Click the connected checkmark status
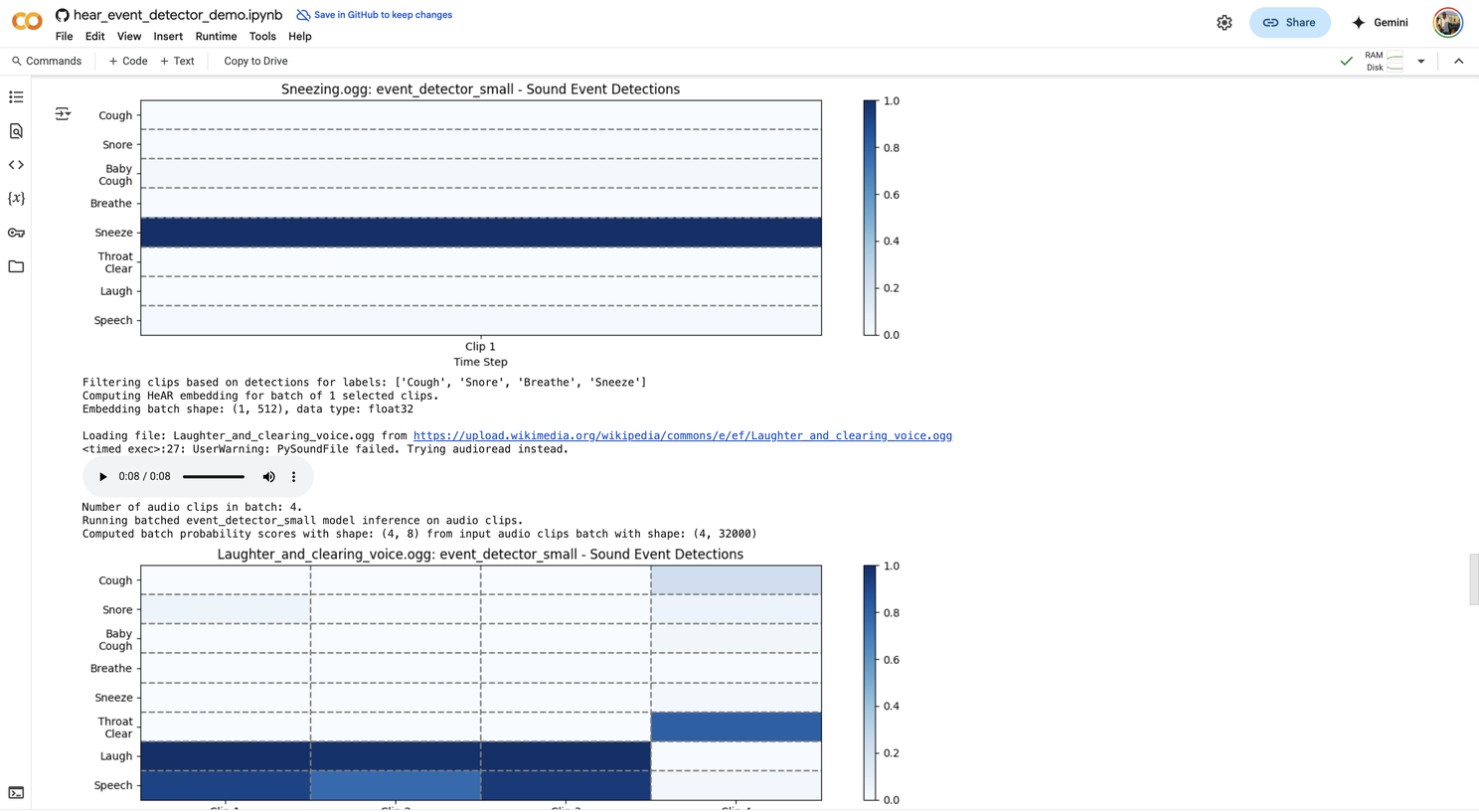This screenshot has height=812, width=1479. (x=1346, y=62)
